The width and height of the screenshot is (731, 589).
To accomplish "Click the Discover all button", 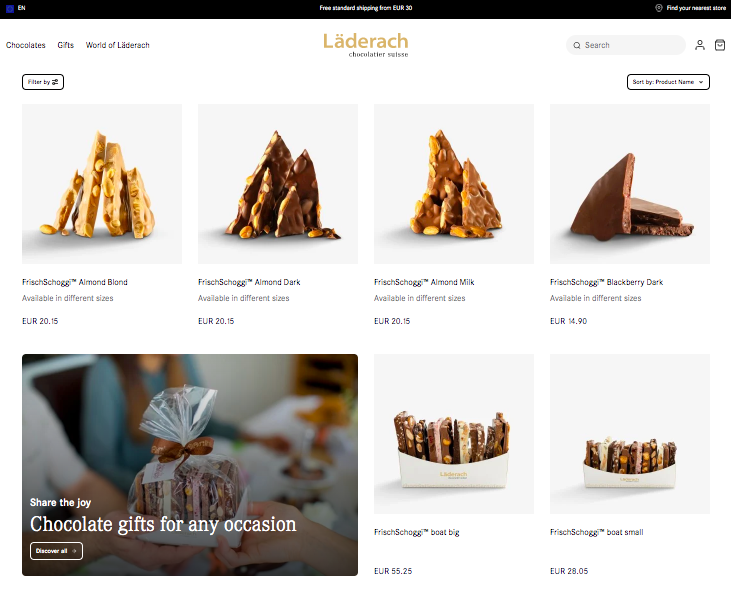I will (56, 551).
